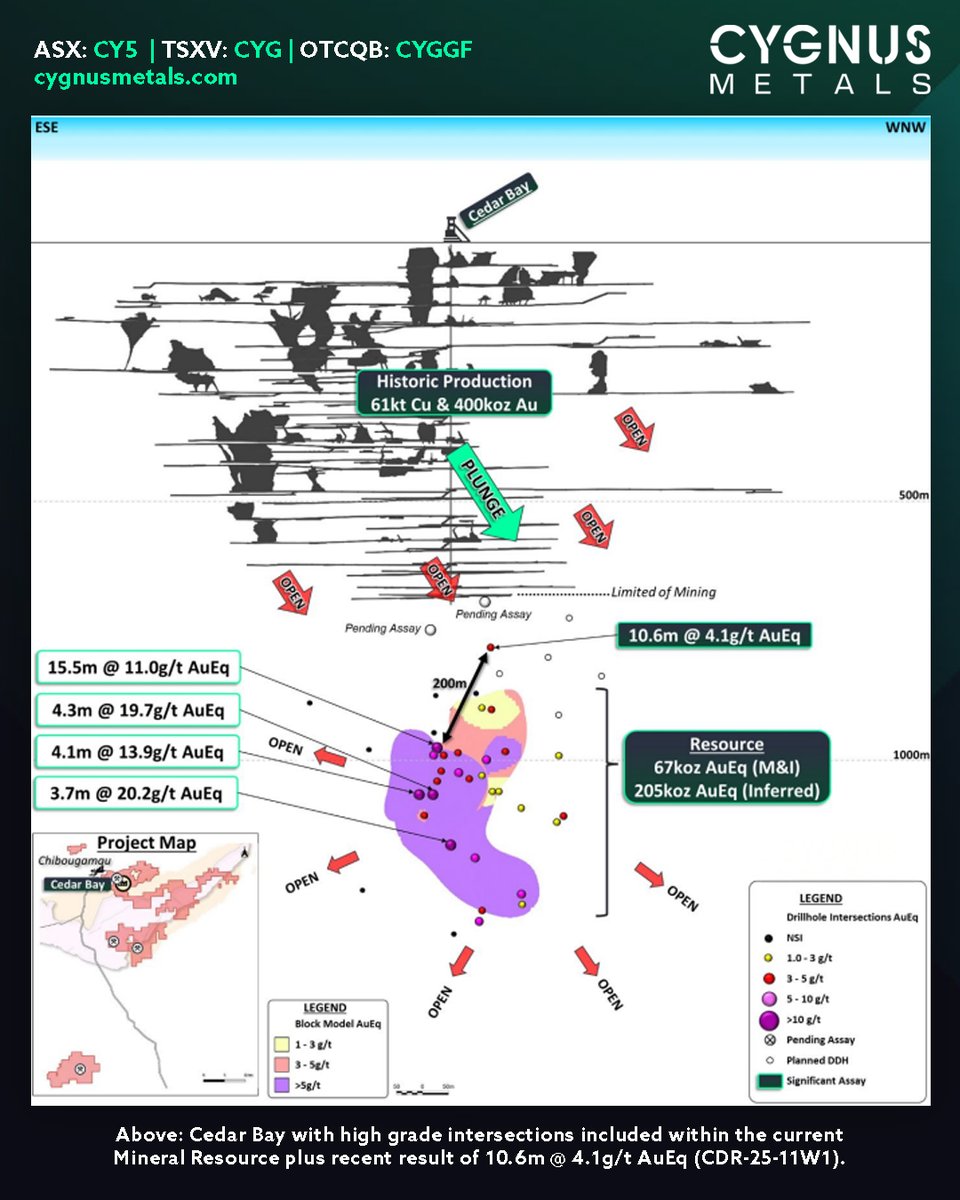Viewport: 960px width, 1200px height.
Task: Select the 5 - 10 g/t magenta legend dot
Action: tap(768, 999)
